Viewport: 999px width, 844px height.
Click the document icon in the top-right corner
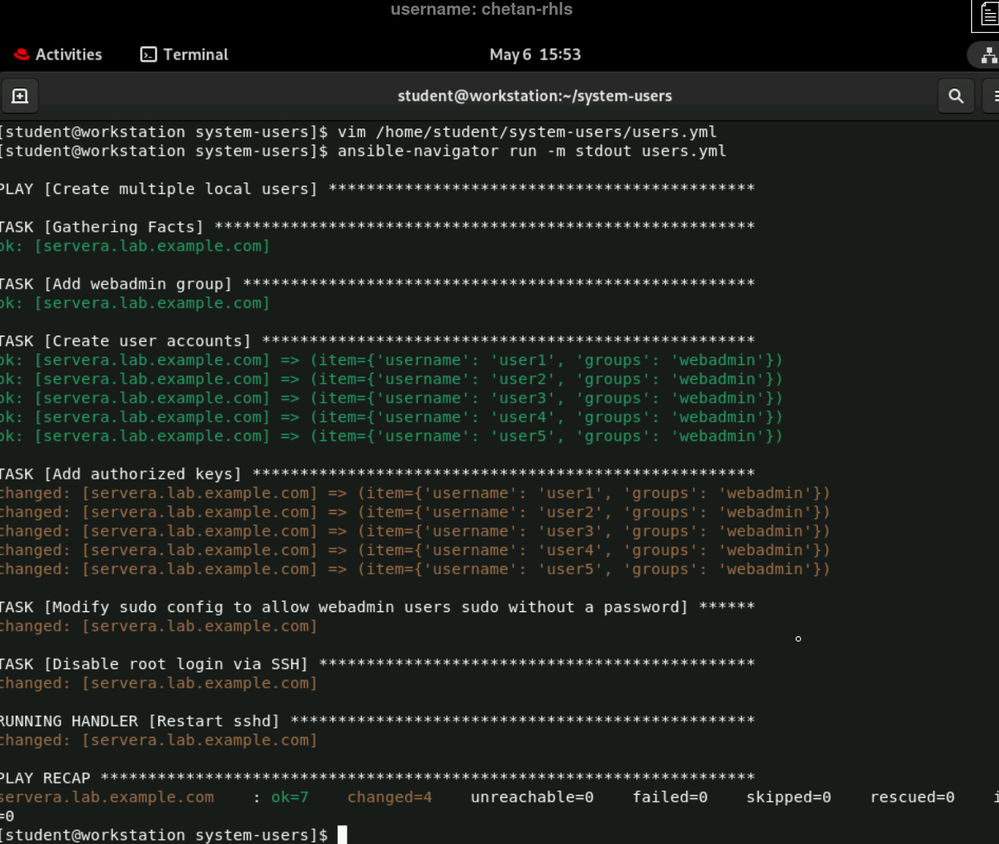987,16
